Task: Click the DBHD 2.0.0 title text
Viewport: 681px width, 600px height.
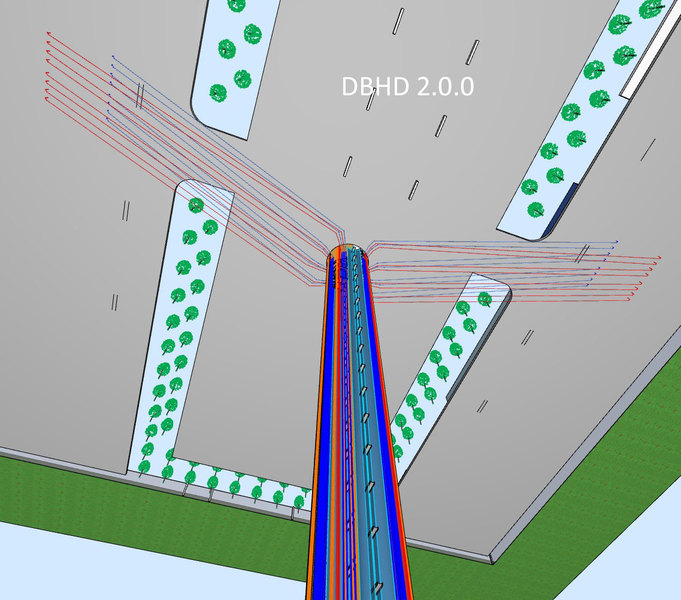Action: (x=407, y=87)
